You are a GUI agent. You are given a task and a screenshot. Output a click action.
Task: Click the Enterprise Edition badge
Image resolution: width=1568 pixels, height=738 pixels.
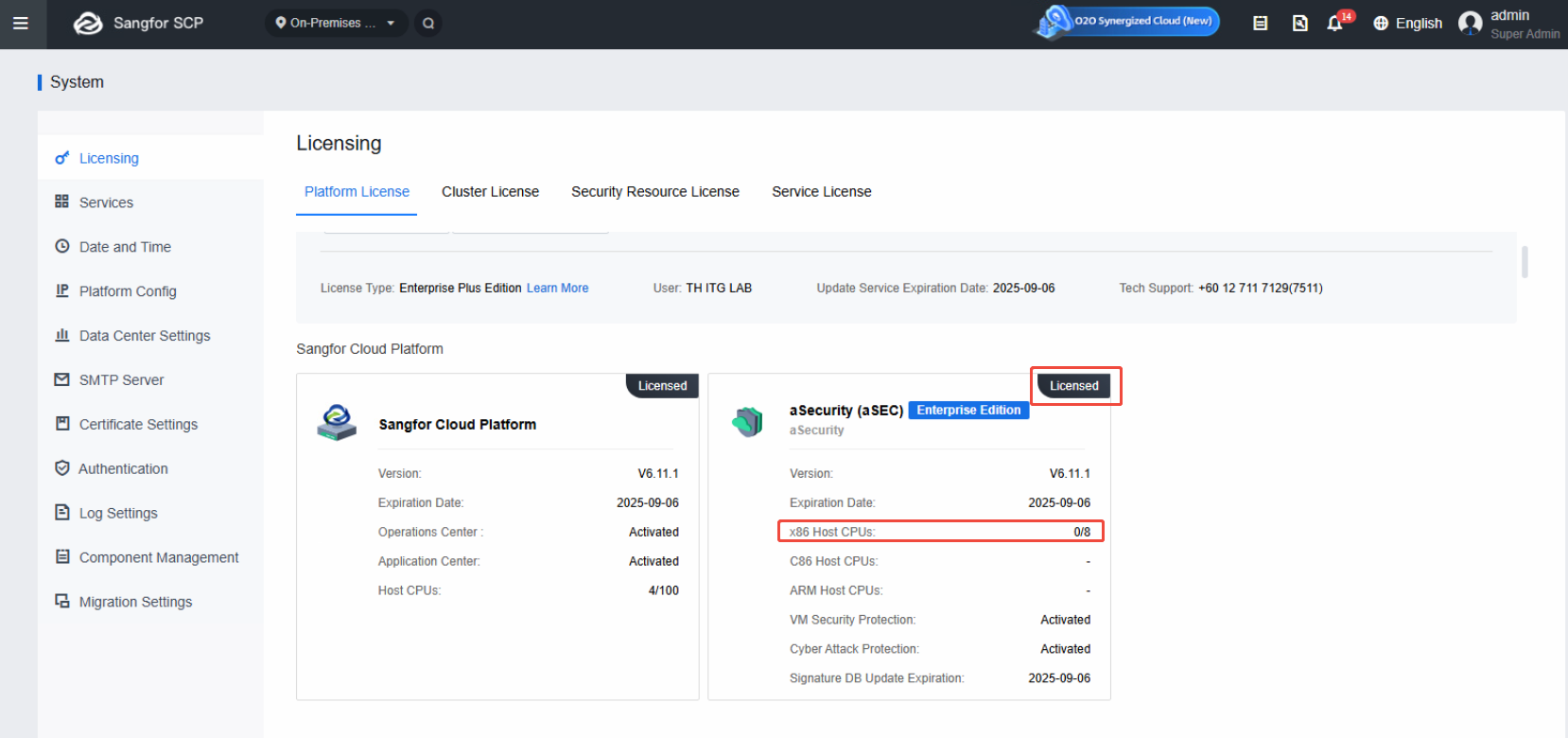(968, 411)
